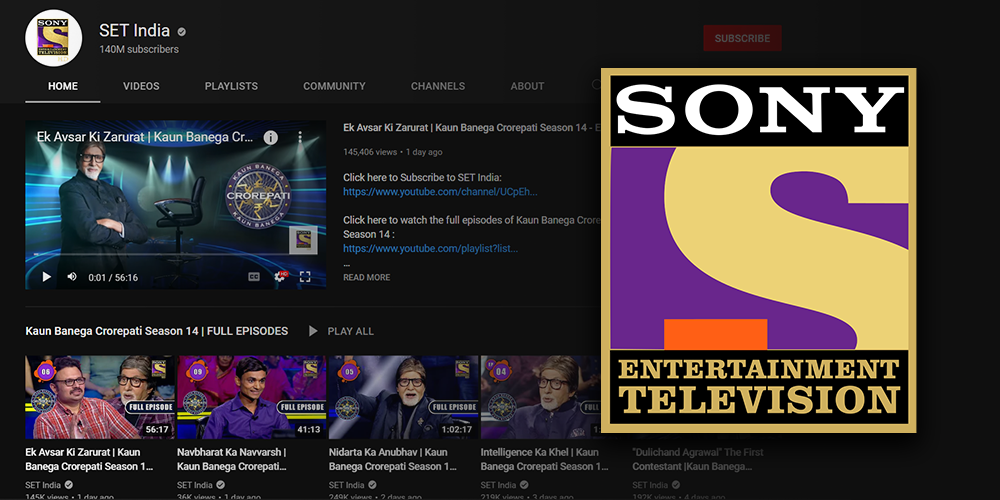Enter fullscreen on the featured video
Screen dimensions: 1000x500
305,277
